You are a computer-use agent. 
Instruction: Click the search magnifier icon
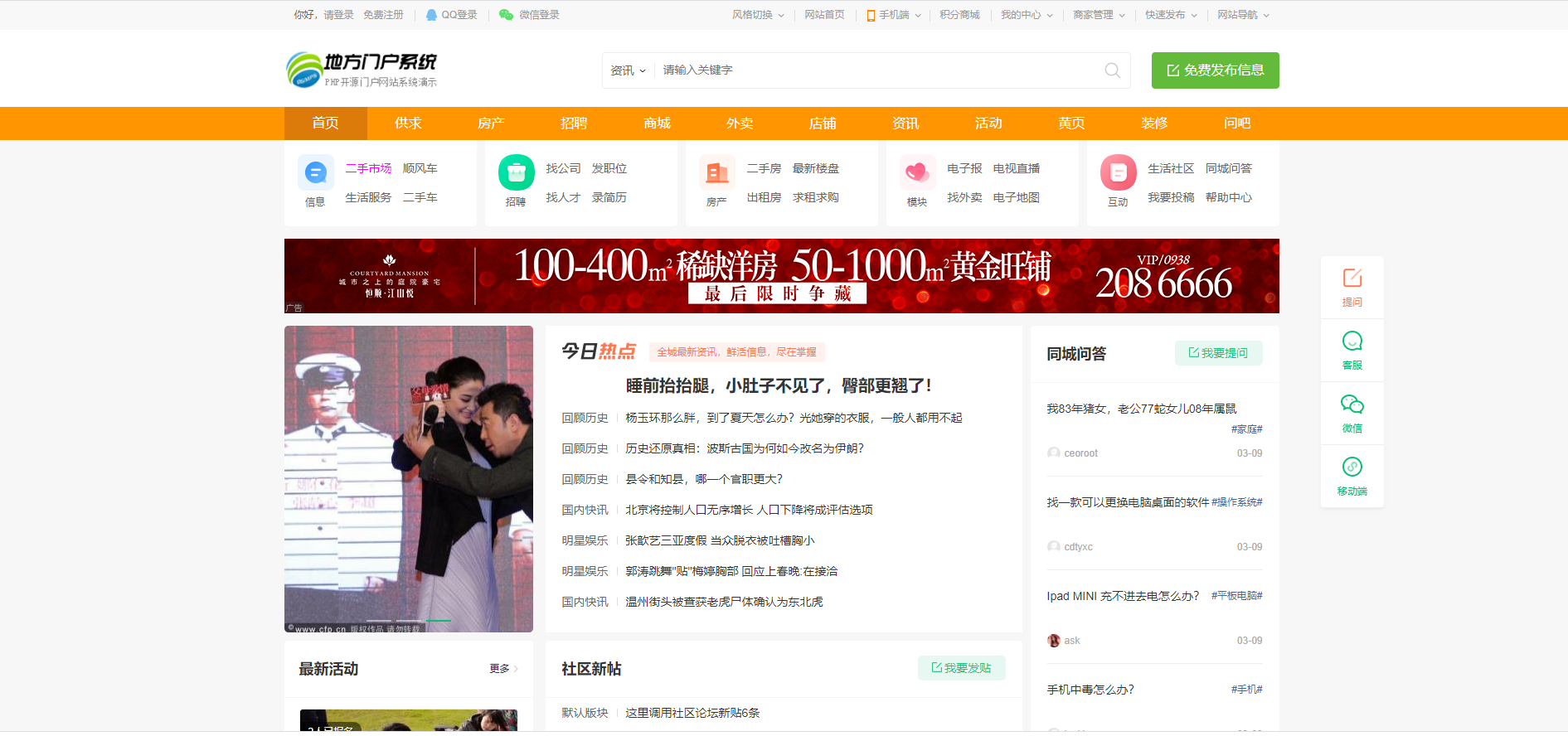[1112, 70]
